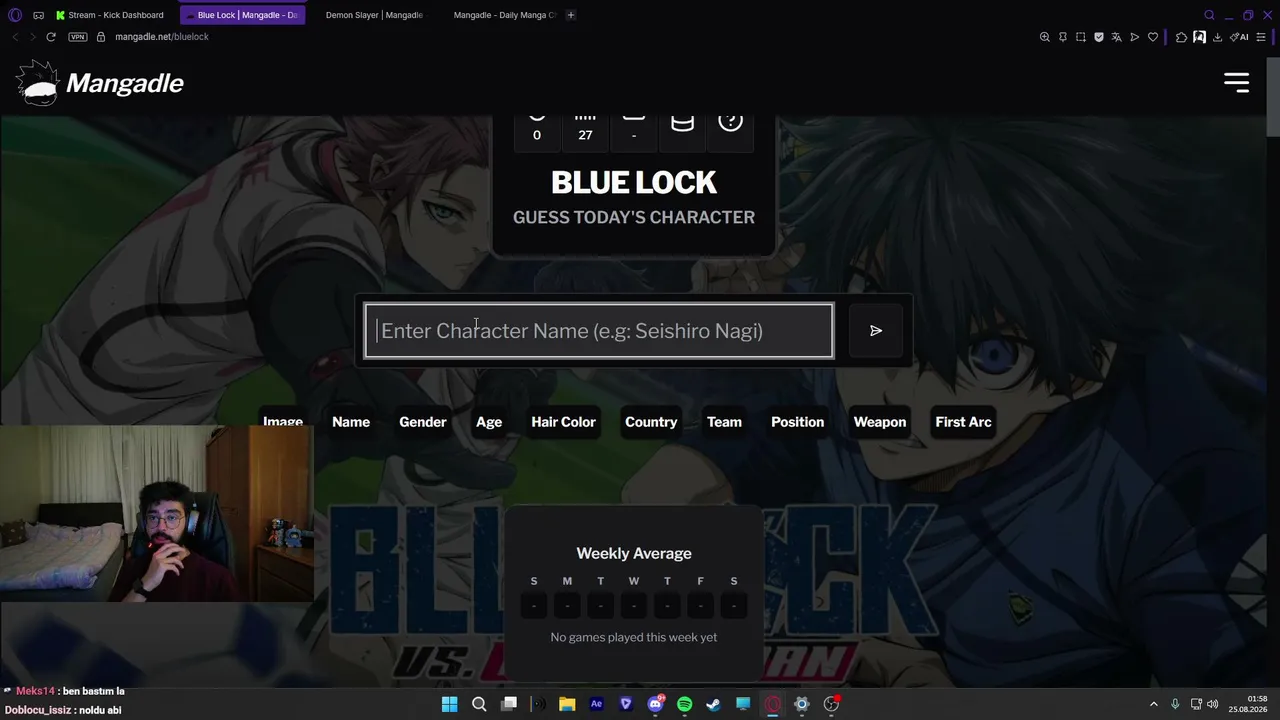Screen dimensions: 1280x720
Task: Click the send (flow) arrow in the toolbar
Action: pyautogui.click(x=1135, y=37)
